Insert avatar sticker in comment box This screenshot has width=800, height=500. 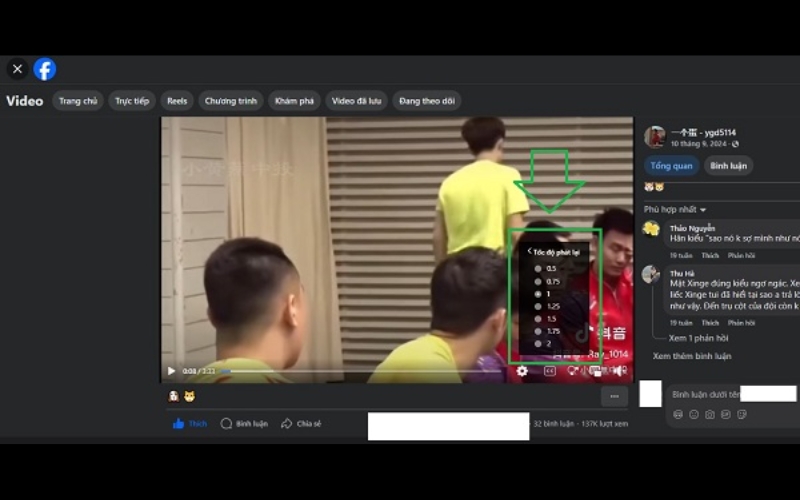coord(678,414)
